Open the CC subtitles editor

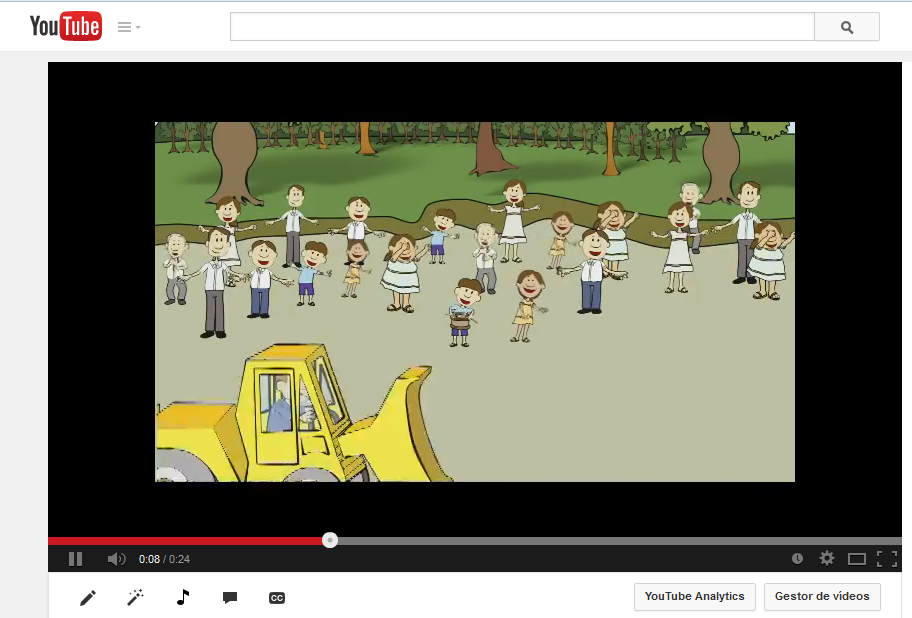[x=277, y=598]
